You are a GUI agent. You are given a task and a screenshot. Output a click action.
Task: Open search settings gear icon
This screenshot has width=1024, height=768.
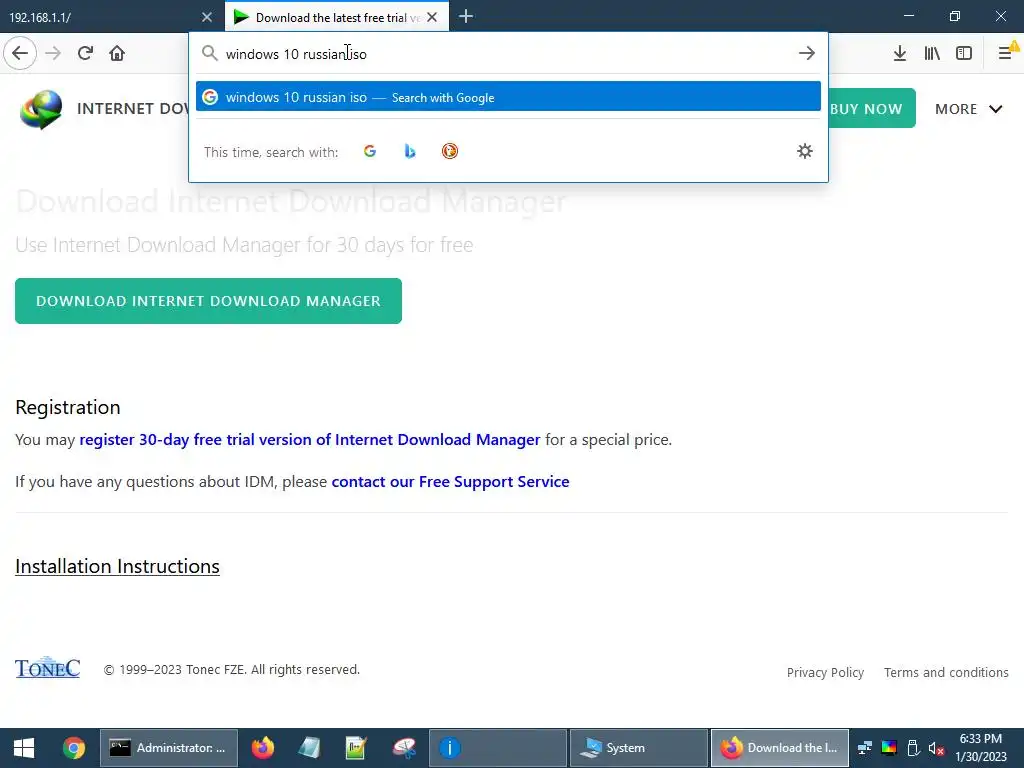(x=805, y=152)
